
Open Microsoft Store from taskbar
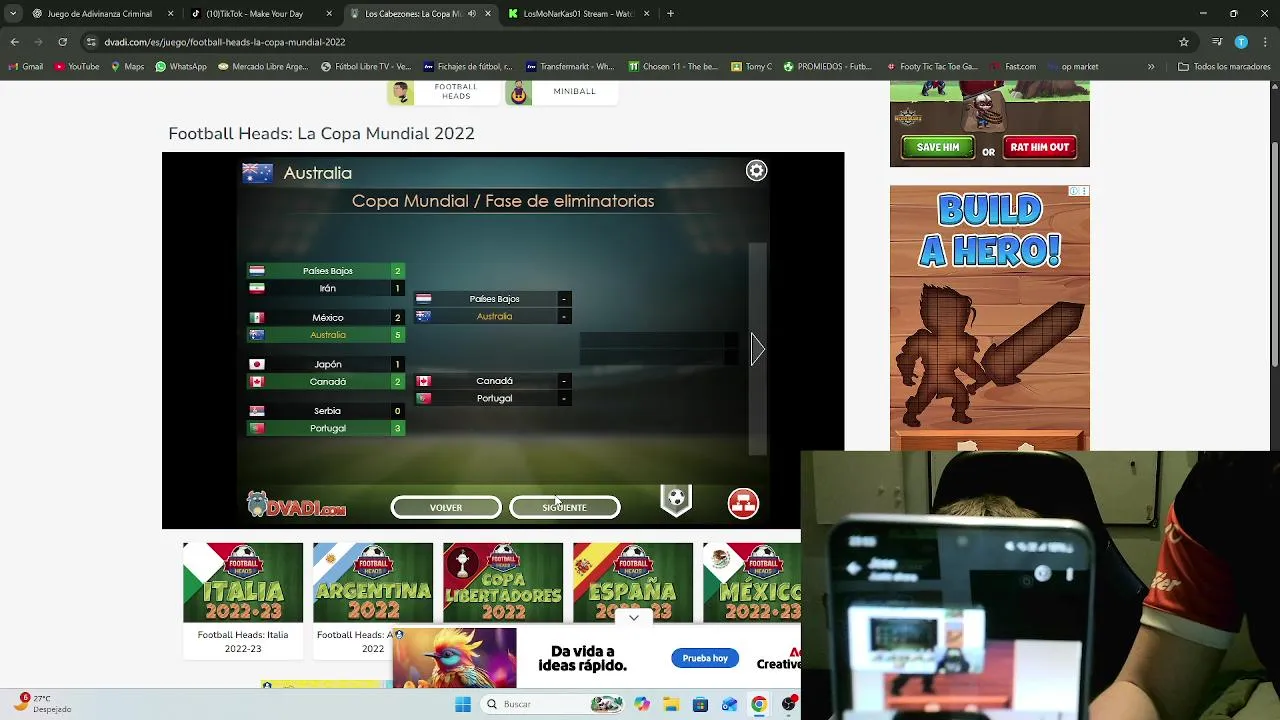700,704
